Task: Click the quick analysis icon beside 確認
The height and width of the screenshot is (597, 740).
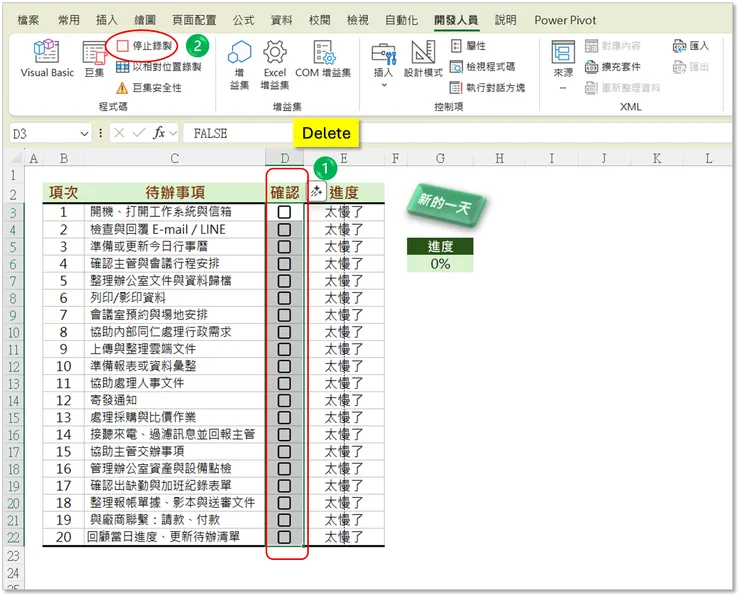Action: point(317,192)
